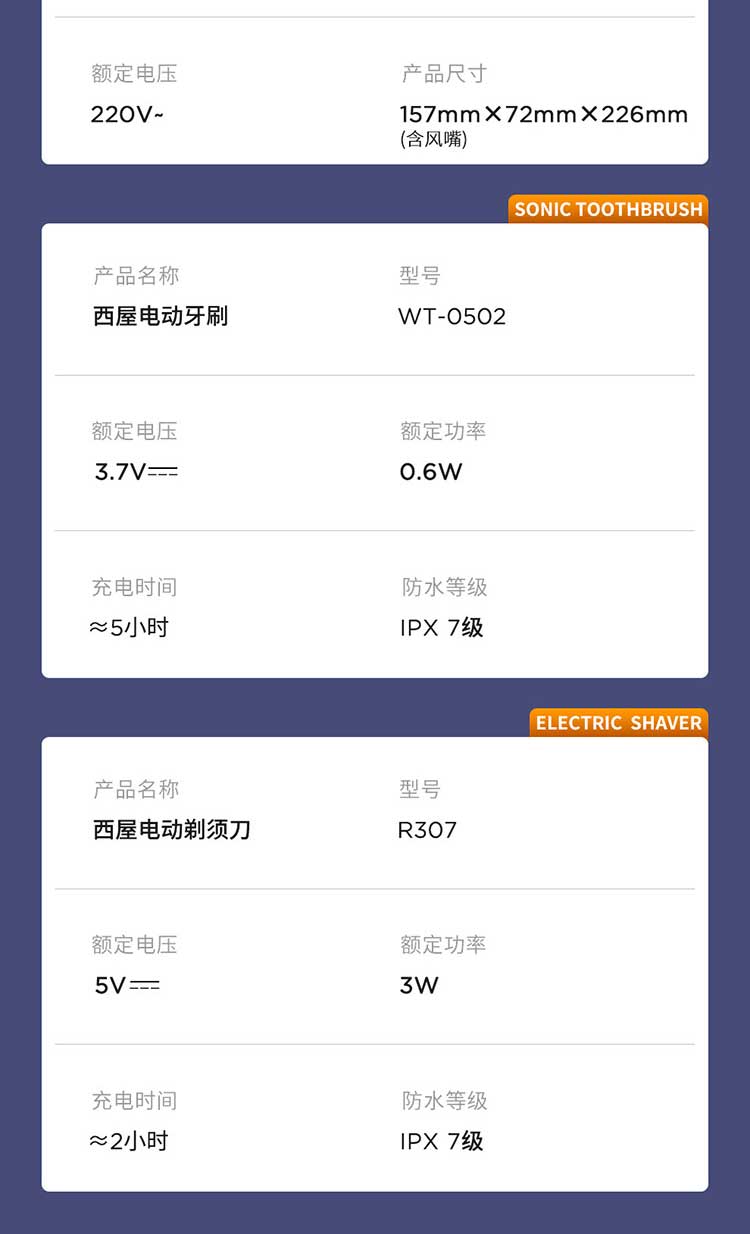Select the model number R307

point(427,830)
